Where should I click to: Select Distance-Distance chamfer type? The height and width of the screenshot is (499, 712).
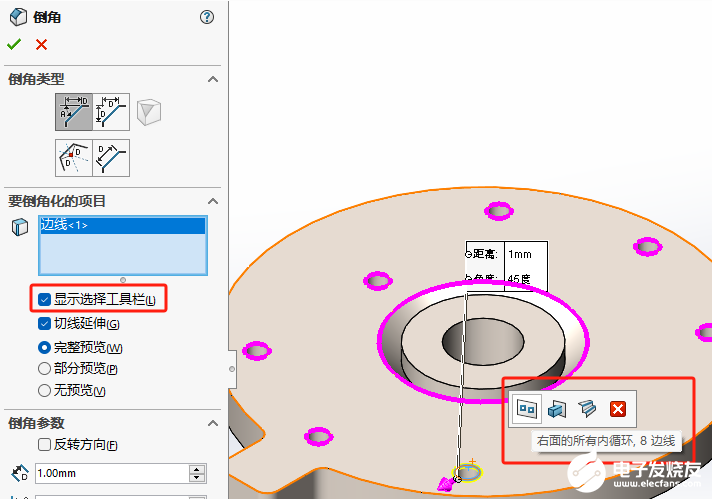point(111,112)
